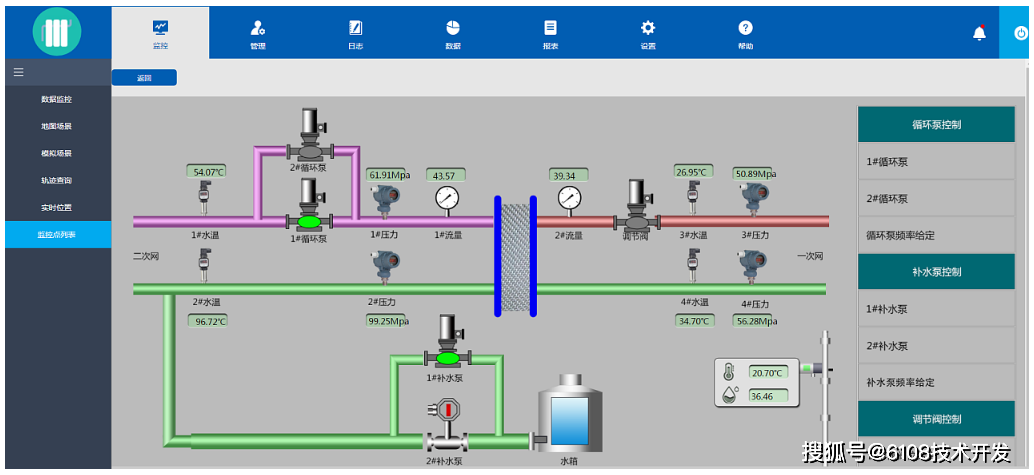Select the 1#补水泵 pump graphic
Screen dimensions: 1034x475
[x=448, y=342]
